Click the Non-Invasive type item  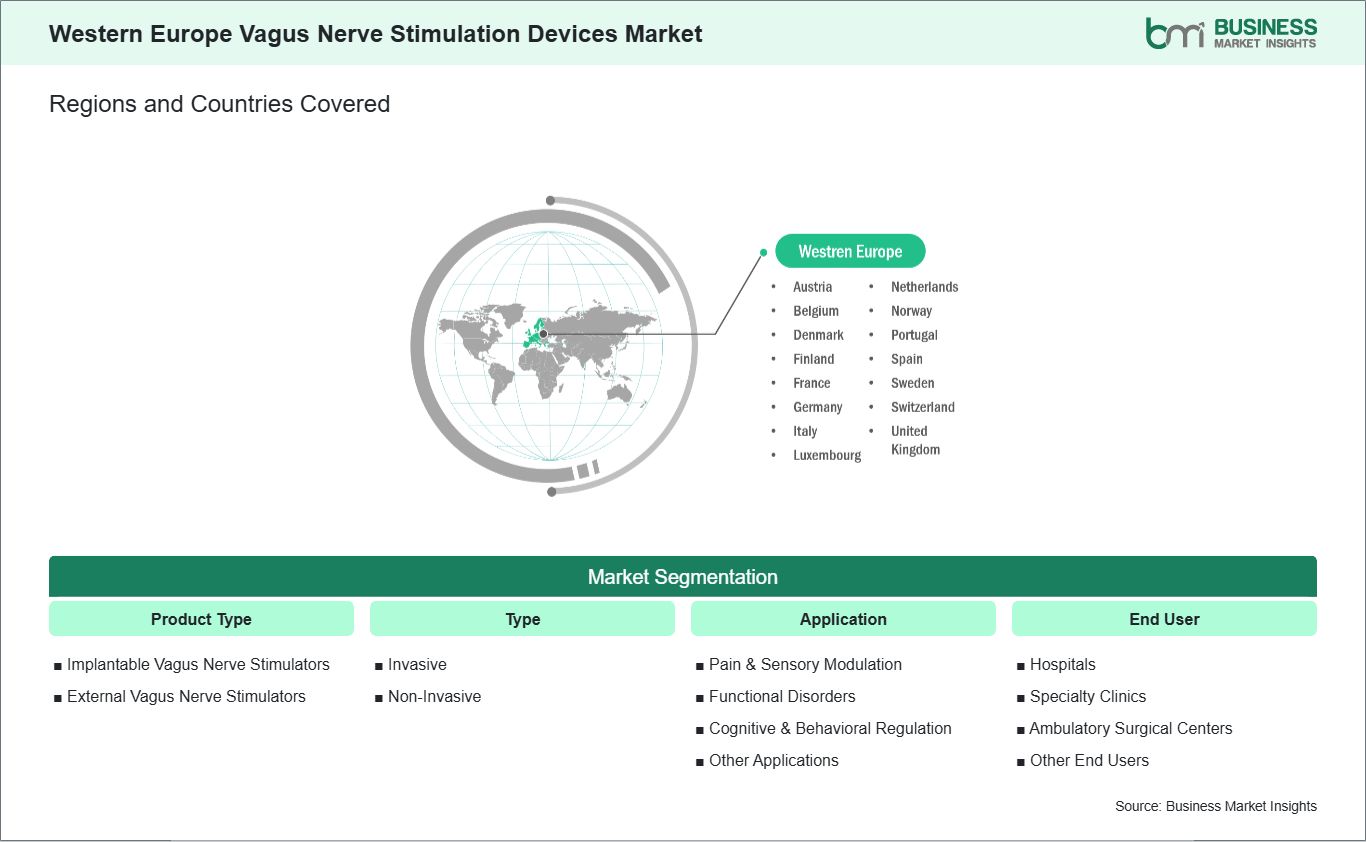pyautogui.click(x=434, y=697)
